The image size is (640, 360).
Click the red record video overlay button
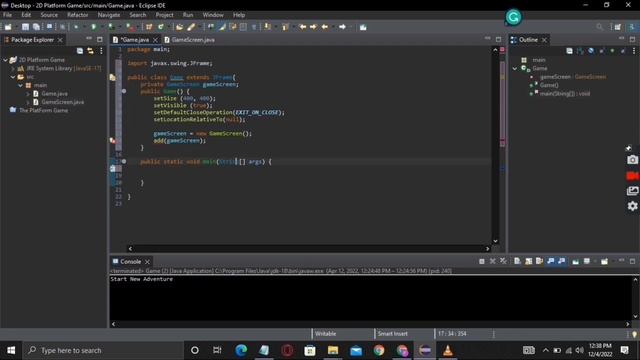point(632,176)
